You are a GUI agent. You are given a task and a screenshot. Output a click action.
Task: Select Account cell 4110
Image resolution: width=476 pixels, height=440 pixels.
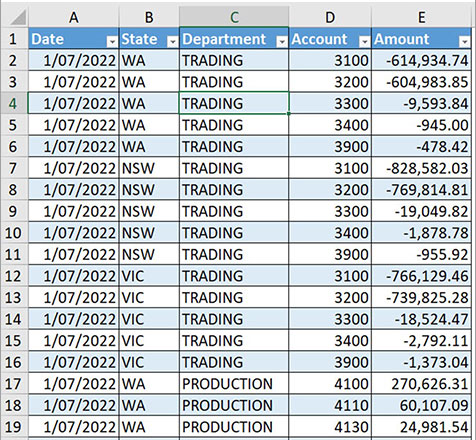(330, 405)
